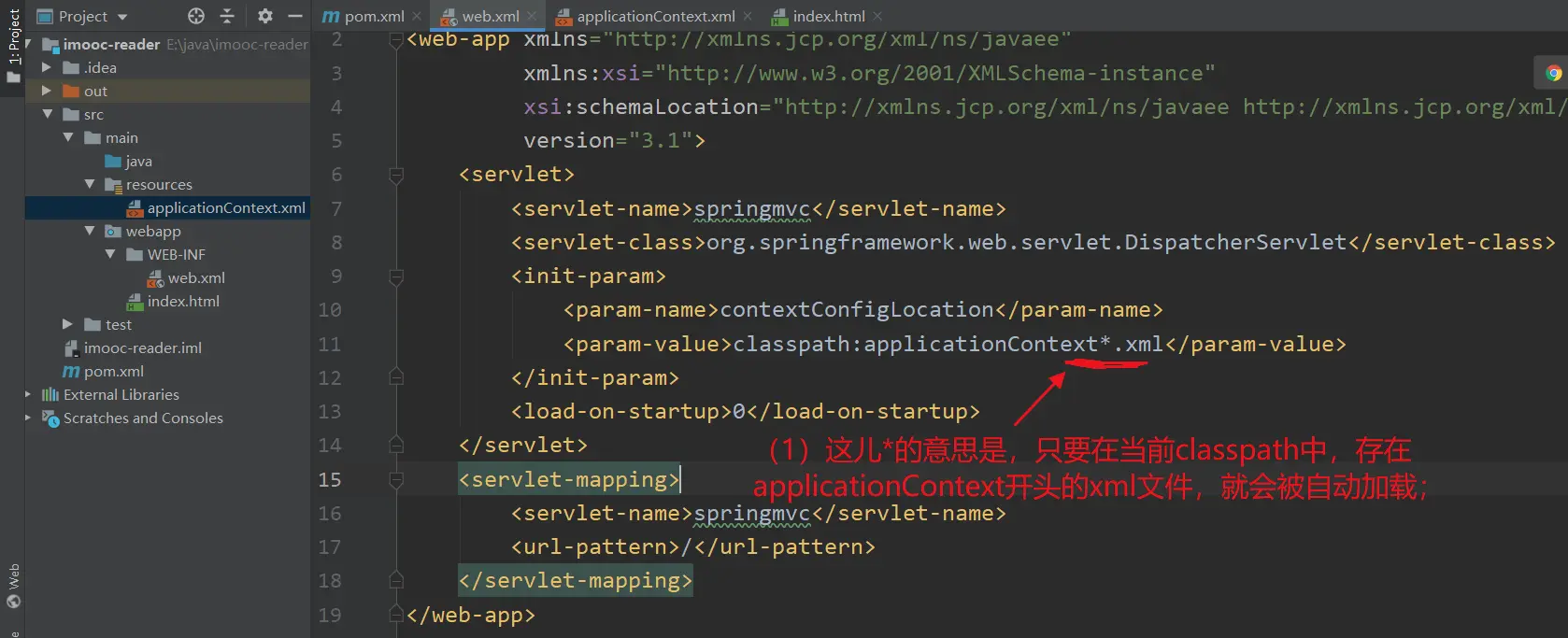Viewport: 1568px width, 638px height.
Task: Open the Project view dropdown
Action: 82,16
